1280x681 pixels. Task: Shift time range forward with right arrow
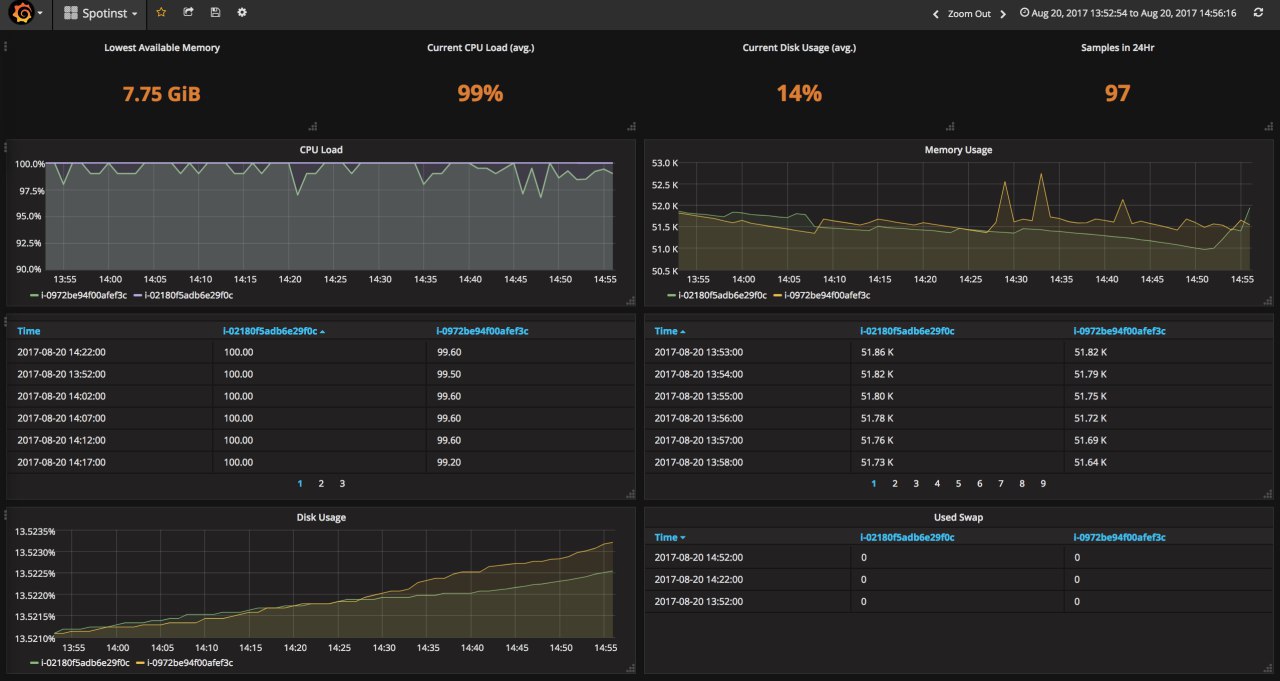click(x=1003, y=14)
